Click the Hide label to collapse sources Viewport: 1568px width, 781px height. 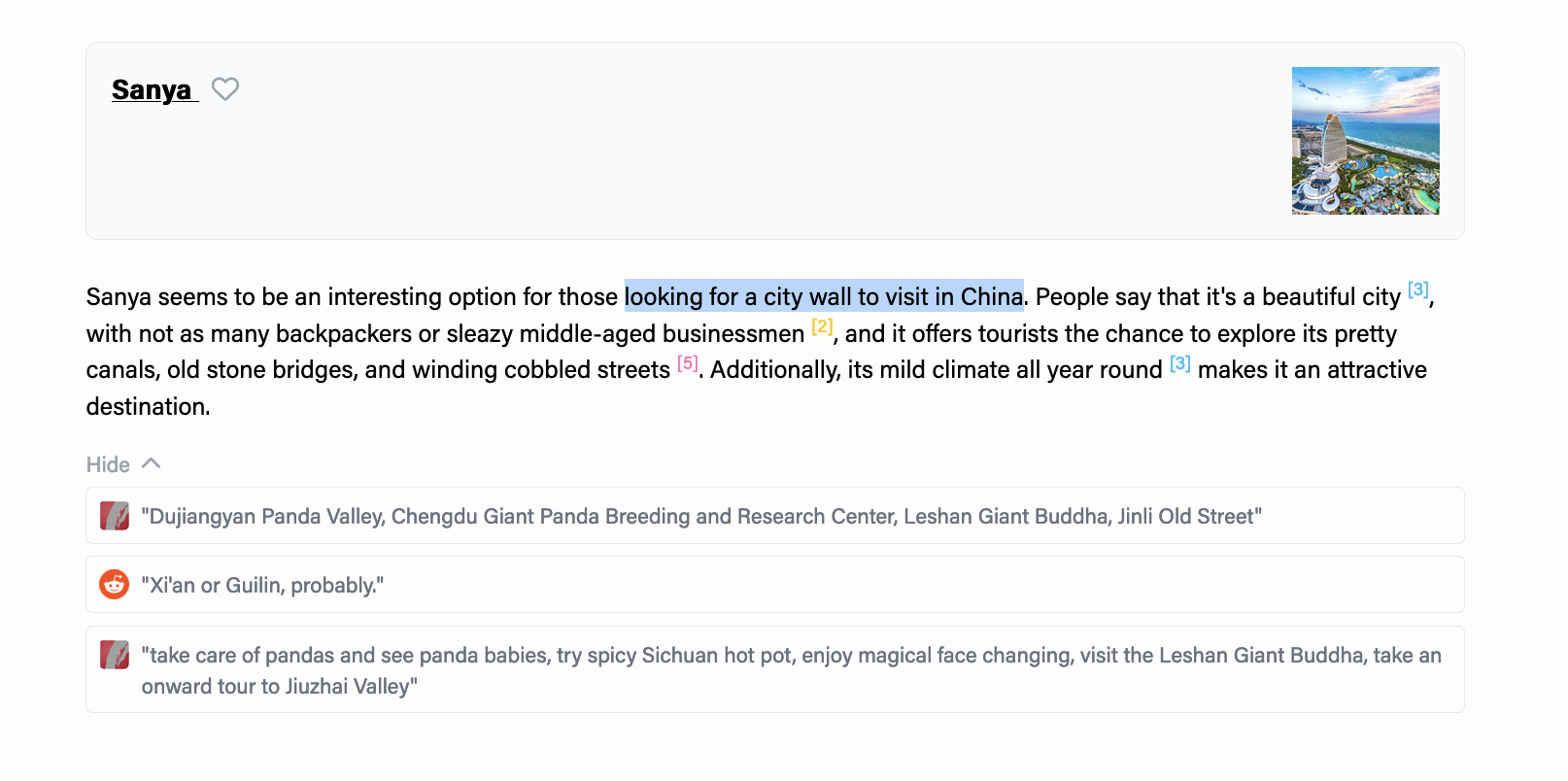tap(108, 465)
